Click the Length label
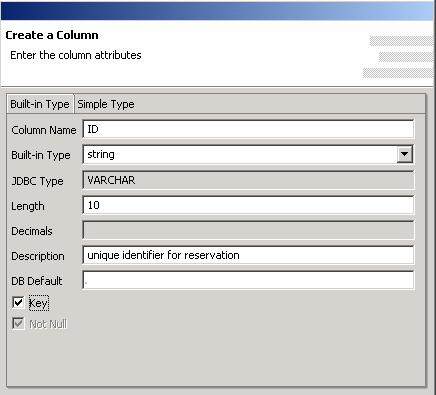 pos(28,206)
